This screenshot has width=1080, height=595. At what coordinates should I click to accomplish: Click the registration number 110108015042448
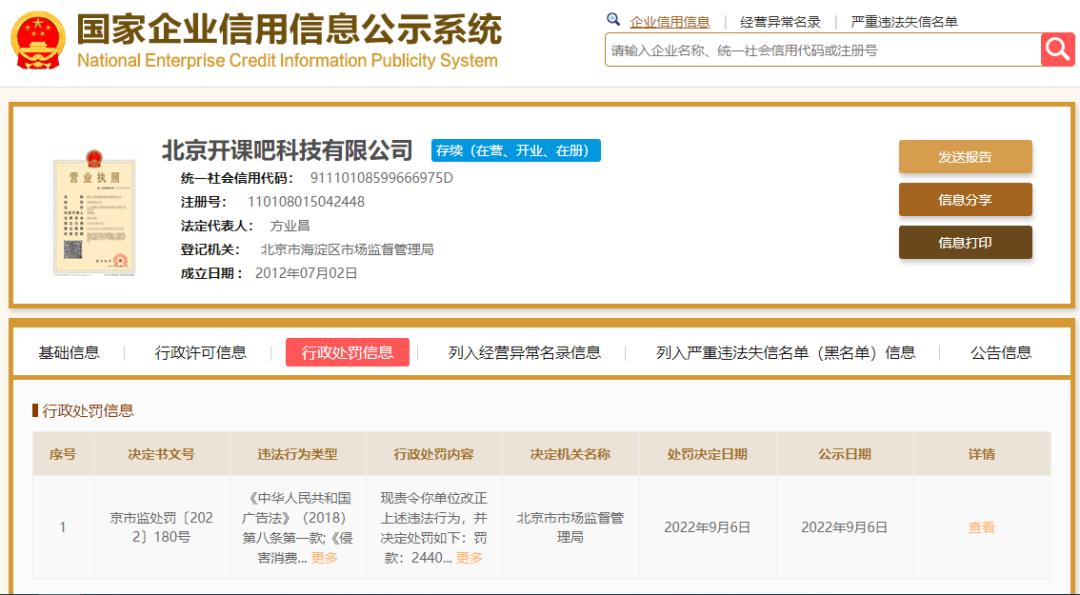coord(306,202)
